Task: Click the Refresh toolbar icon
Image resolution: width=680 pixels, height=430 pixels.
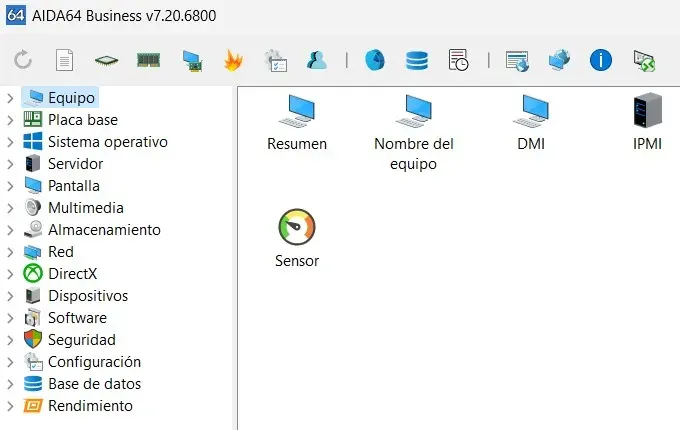Action: pyautogui.click(x=23, y=60)
